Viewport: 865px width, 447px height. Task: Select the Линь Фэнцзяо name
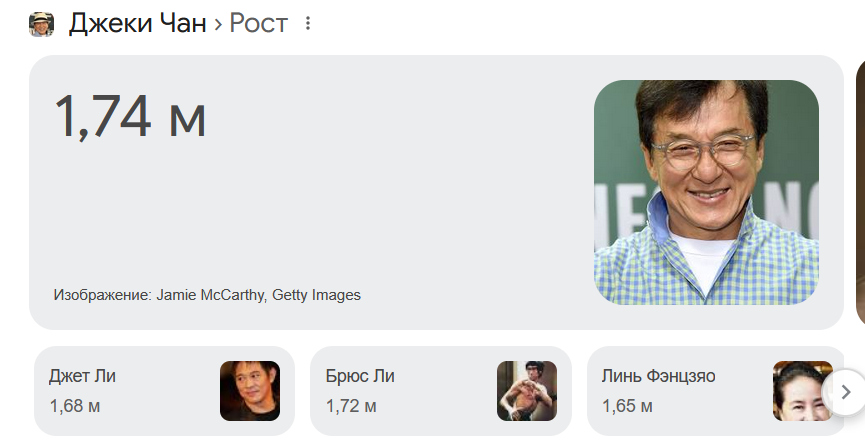click(x=658, y=376)
